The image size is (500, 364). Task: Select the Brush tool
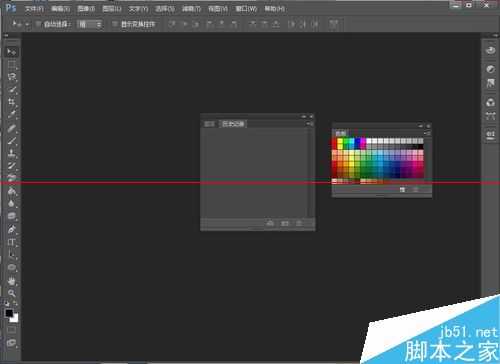tap(11, 141)
